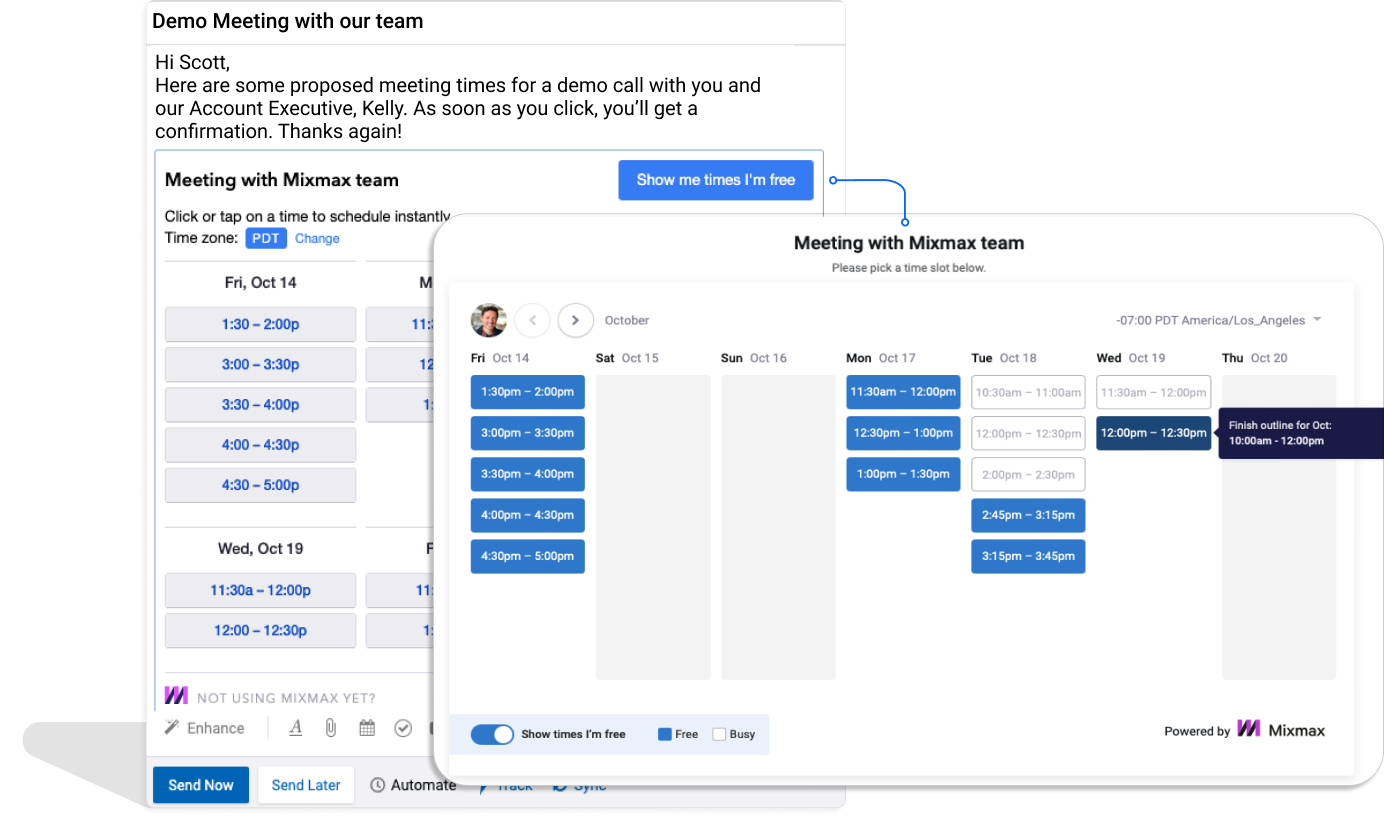The width and height of the screenshot is (1384, 817).
Task: Pick the highlighted Wed 12:00pm – 12:30pm slot
Action: pos(1153,433)
